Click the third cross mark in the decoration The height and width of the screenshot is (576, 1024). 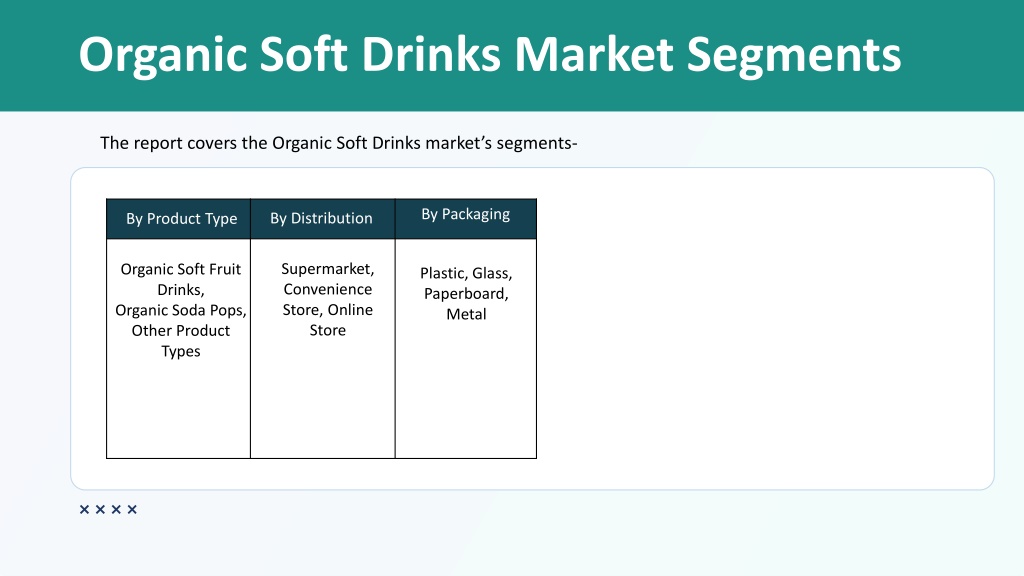[x=116, y=509]
